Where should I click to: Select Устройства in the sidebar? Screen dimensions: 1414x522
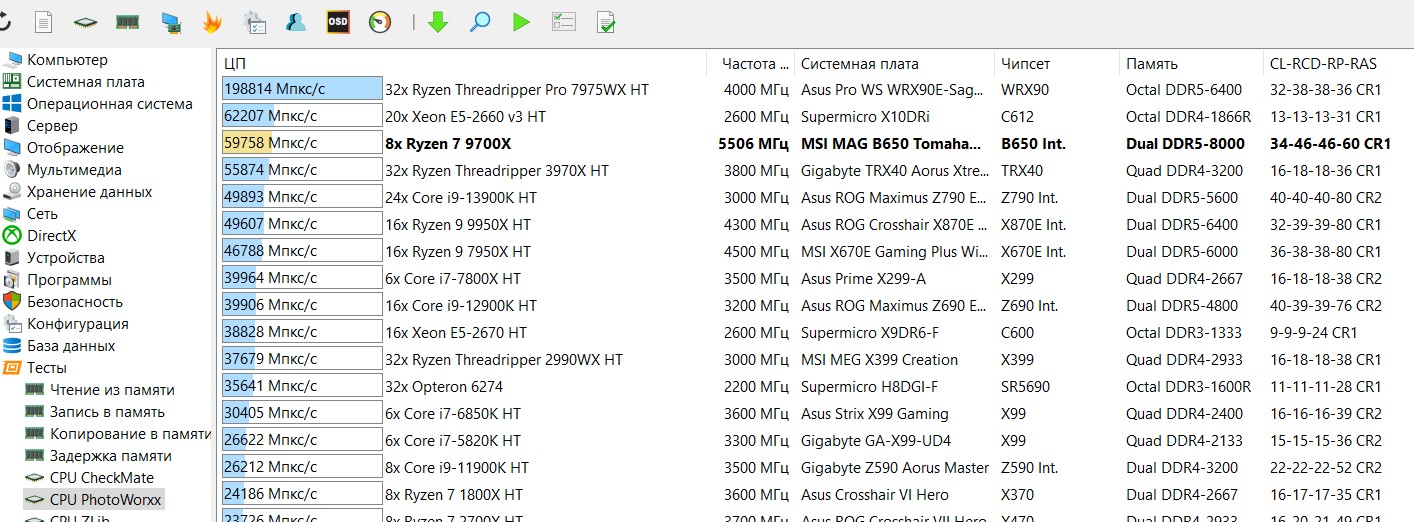[x=65, y=258]
